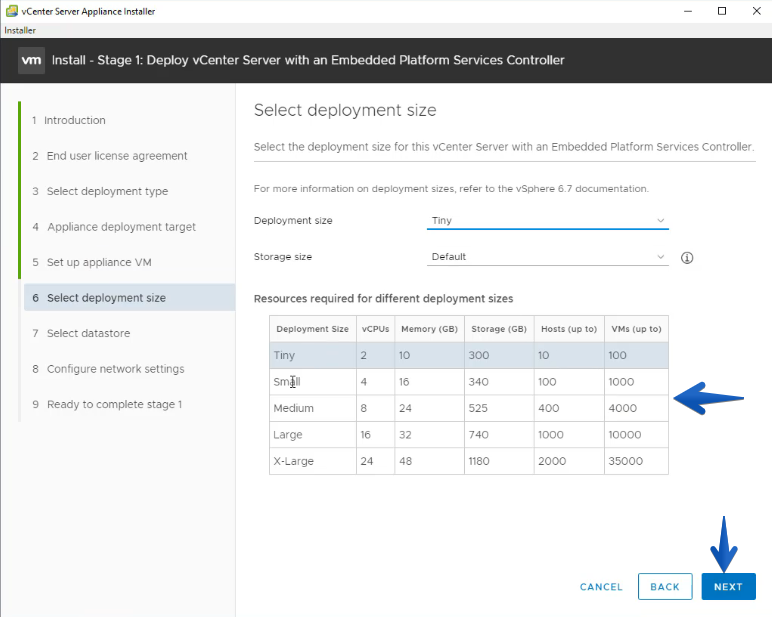The image size is (772, 617).
Task: Click the vCenter installer title bar icon
Action: 12,11
